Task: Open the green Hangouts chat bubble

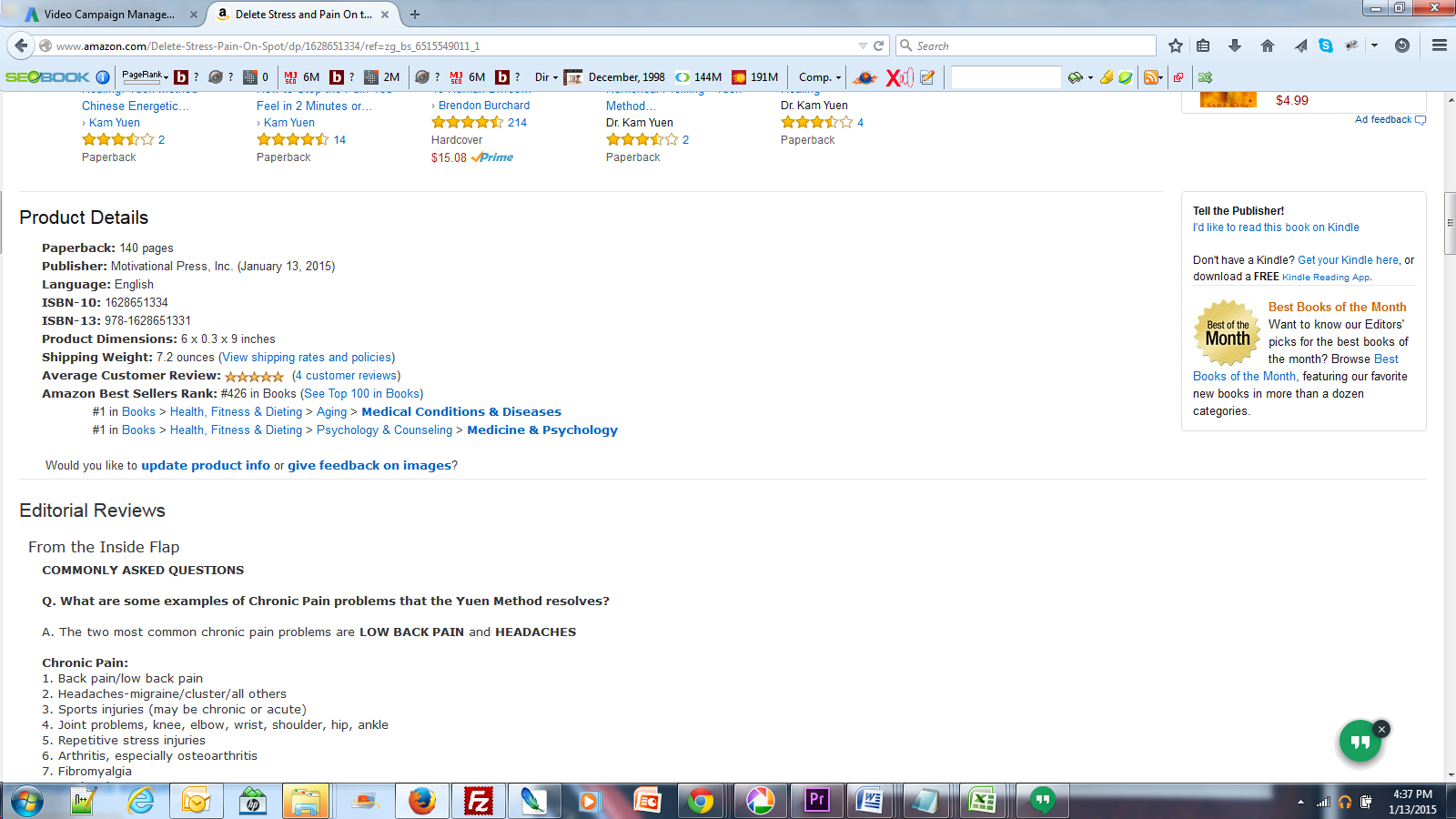Action: pos(1360,742)
